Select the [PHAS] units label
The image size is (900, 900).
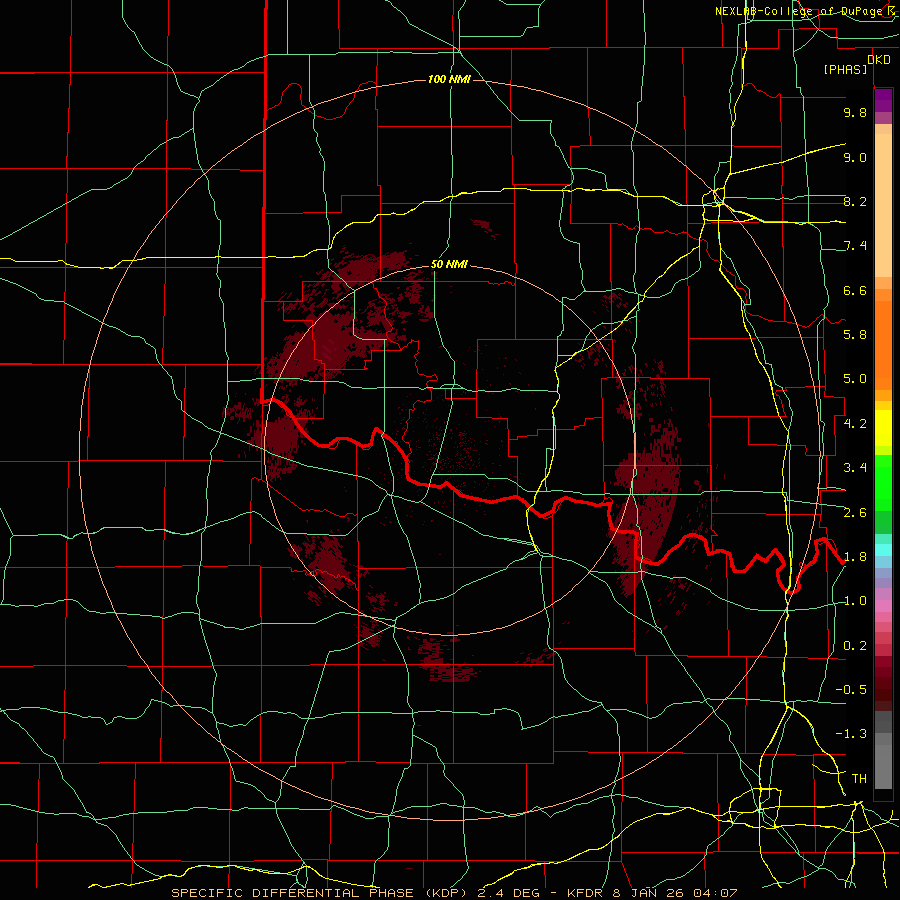(x=845, y=70)
